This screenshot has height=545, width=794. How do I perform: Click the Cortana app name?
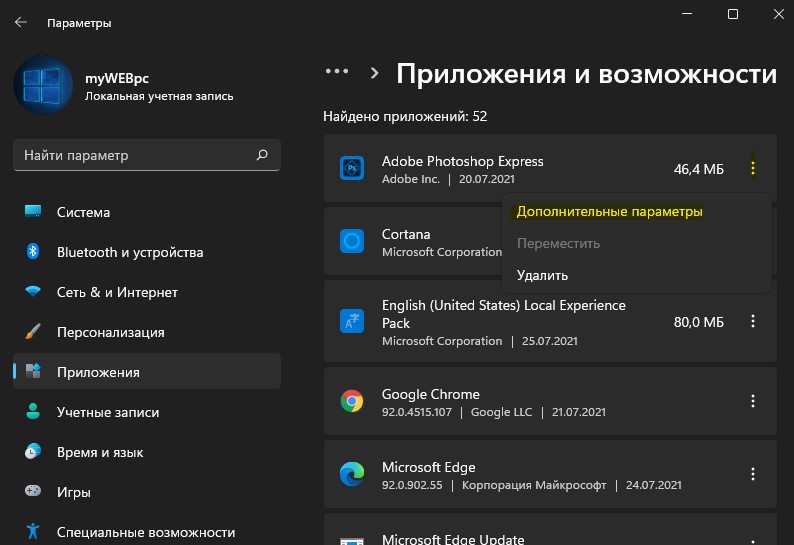(x=406, y=235)
